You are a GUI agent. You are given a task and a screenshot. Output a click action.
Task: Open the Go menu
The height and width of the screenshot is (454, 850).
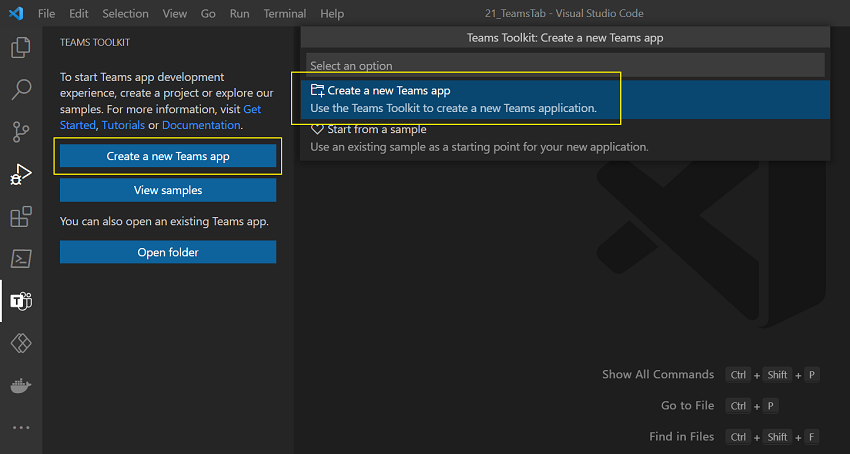(x=208, y=14)
